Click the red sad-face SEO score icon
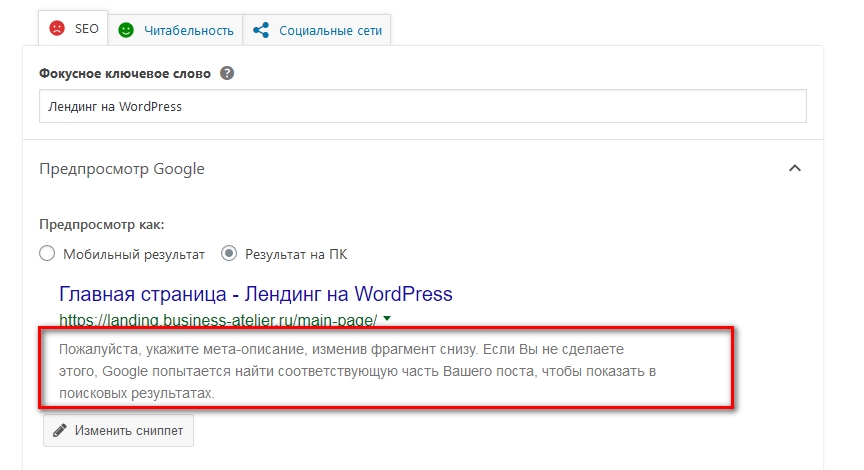 pyautogui.click(x=57, y=28)
